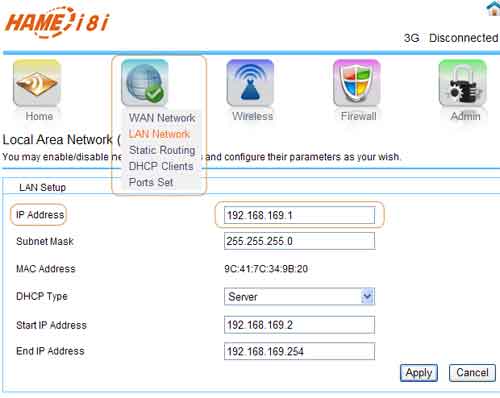This screenshot has width=500, height=398.
Task: Open Static Routing menu item
Action: pos(162,150)
